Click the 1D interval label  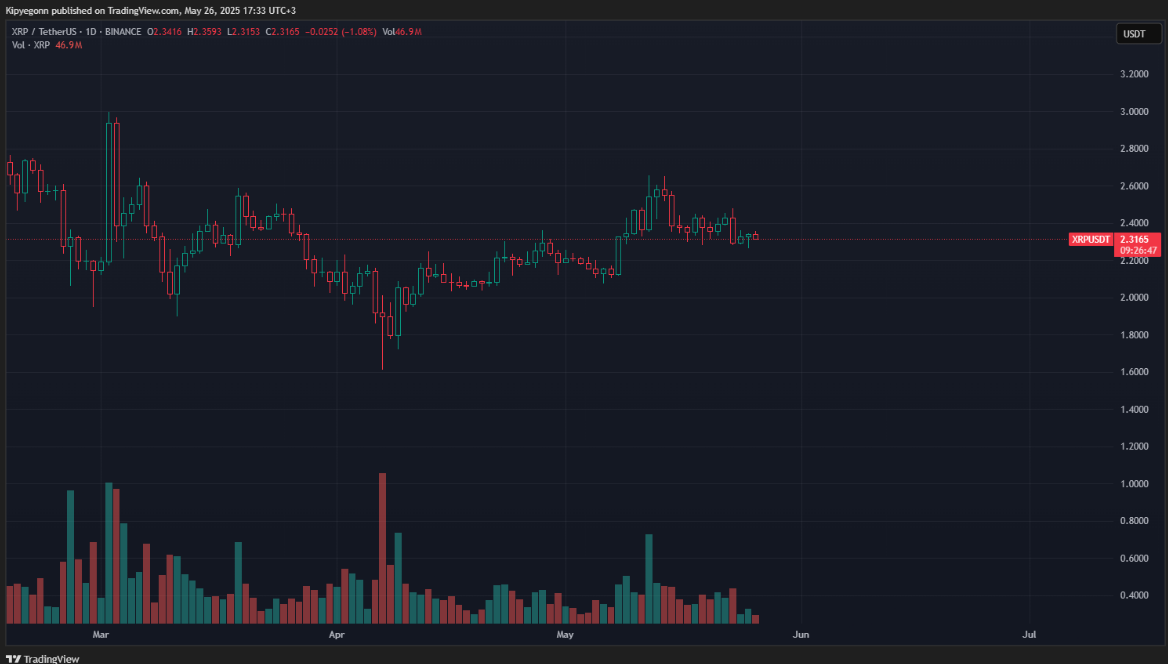click(x=91, y=32)
